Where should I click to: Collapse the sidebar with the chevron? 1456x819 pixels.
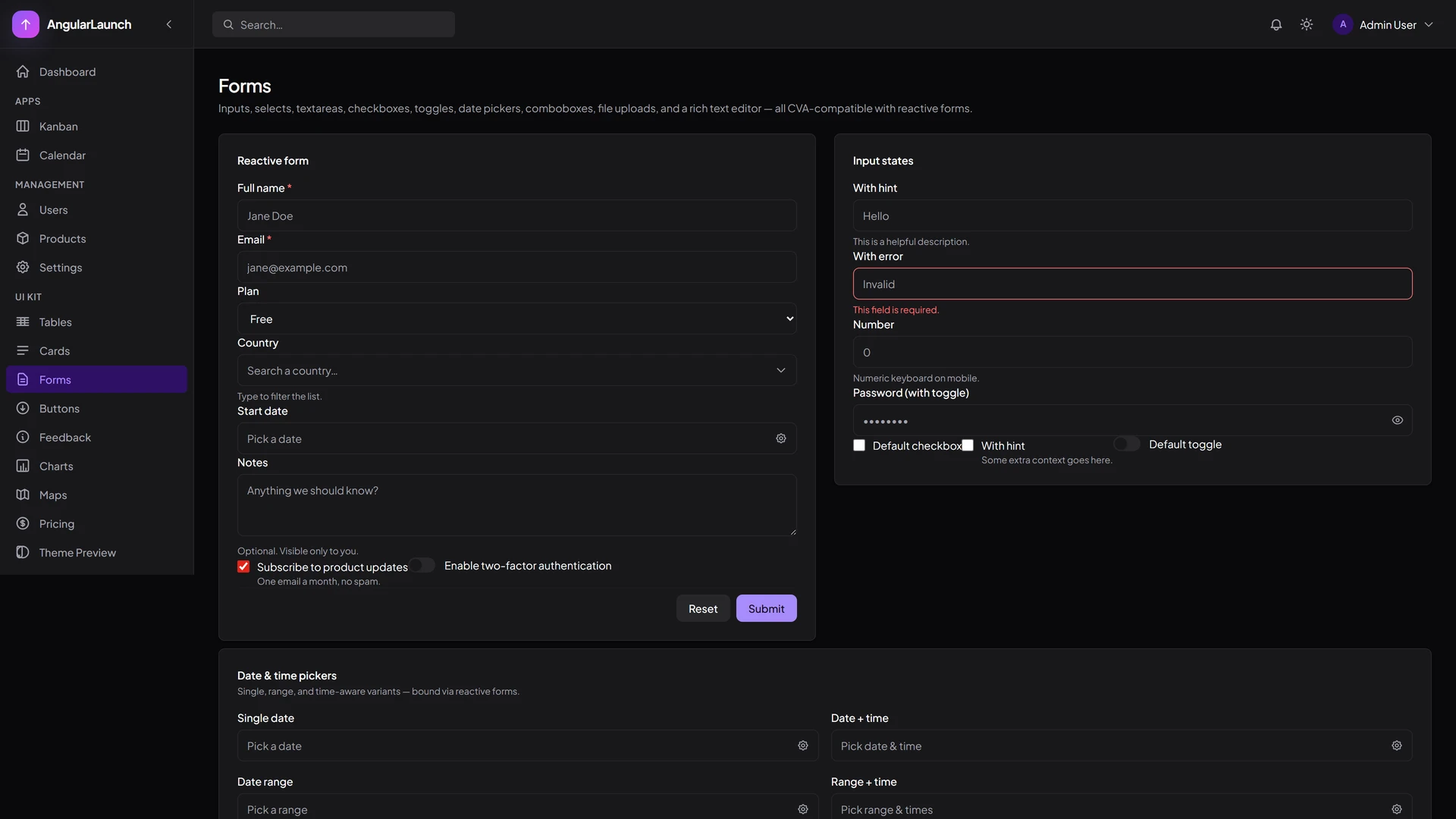[169, 24]
